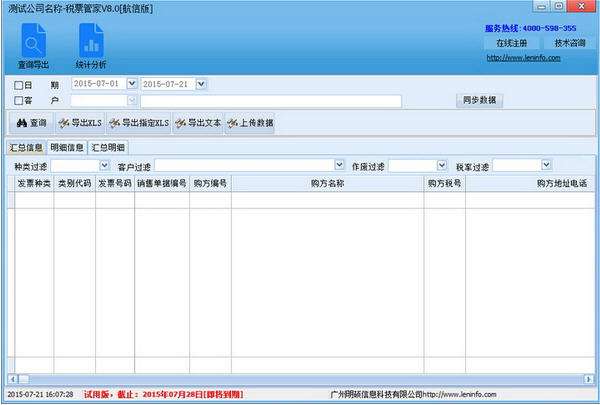Expand the 种类过滤 dropdown
This screenshot has width=600, height=405.
click(104, 165)
